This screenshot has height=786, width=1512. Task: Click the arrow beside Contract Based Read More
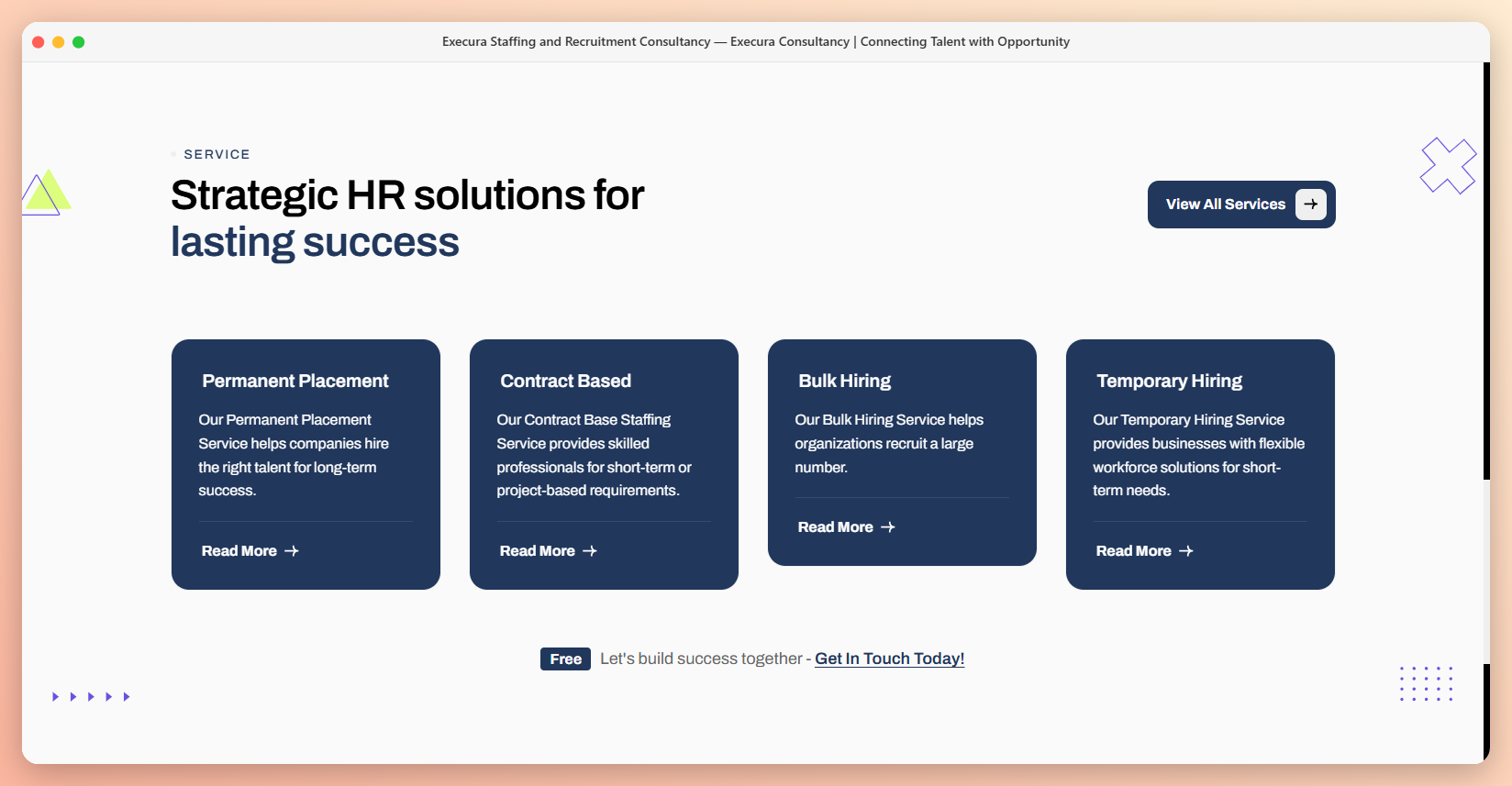(x=590, y=551)
